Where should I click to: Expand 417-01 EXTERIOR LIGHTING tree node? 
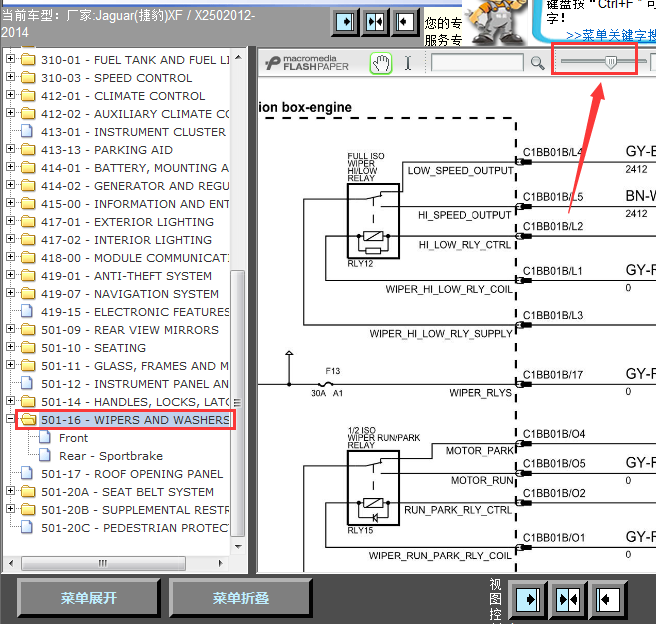(10, 221)
